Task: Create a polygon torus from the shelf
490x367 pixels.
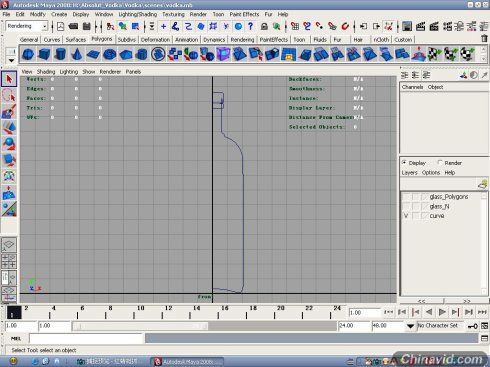Action: [x=109, y=54]
